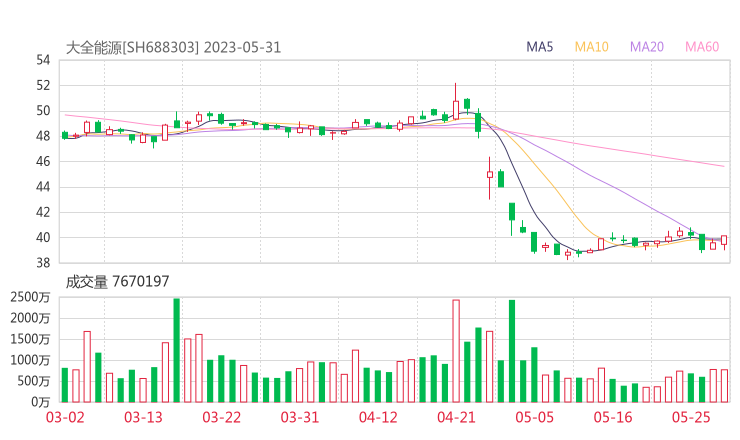740x440 pixels.
Task: Click the price axis value 46
Action: click(43, 161)
